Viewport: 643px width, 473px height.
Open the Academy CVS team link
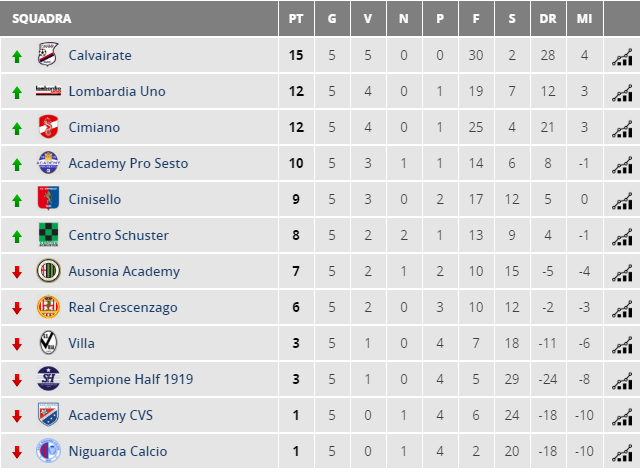click(111, 415)
